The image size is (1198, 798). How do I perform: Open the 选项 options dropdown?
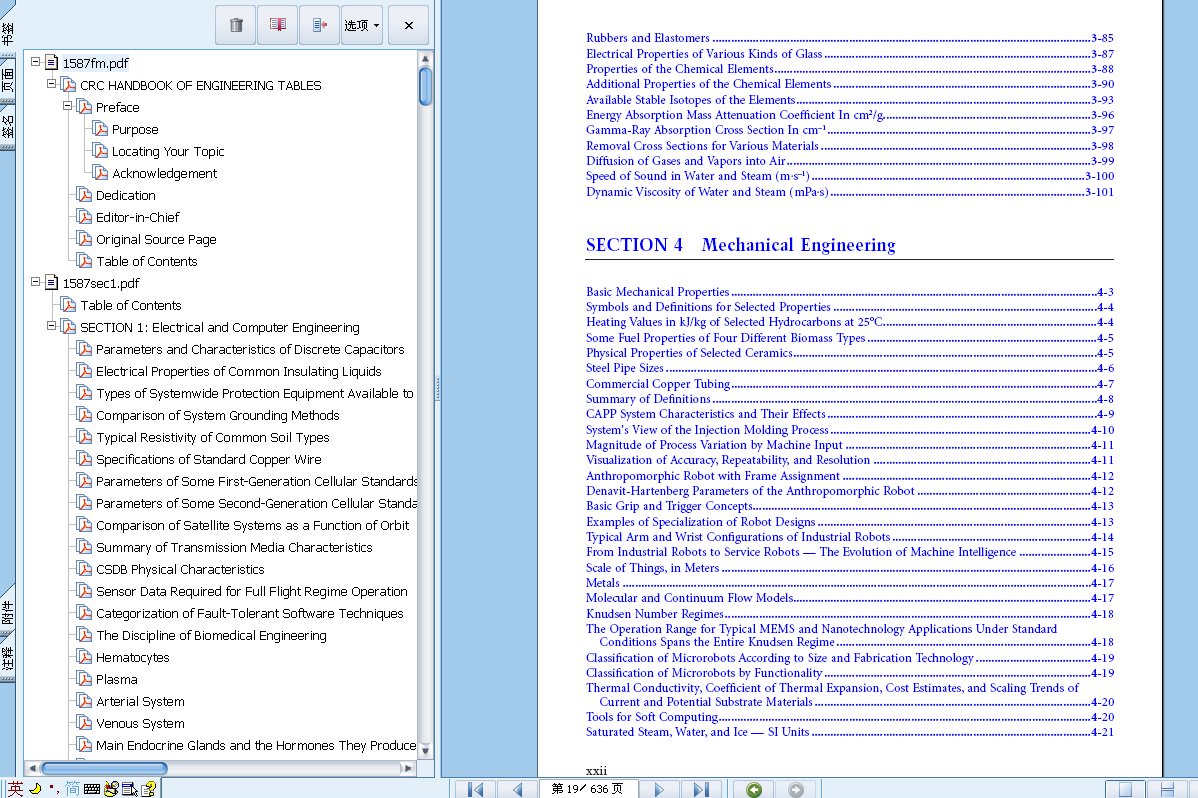point(361,25)
